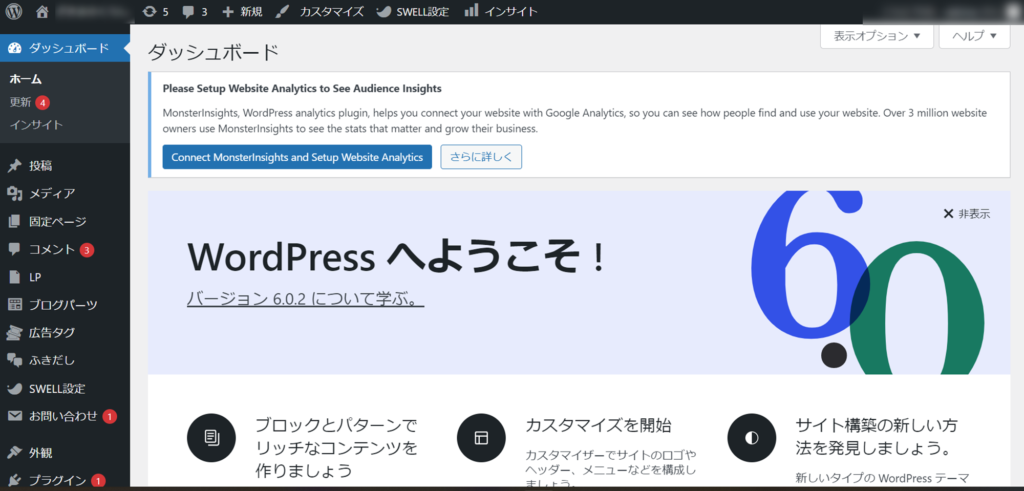This screenshot has height=491, width=1024.
Task: Open お問い合わせ menu in sidebar
Action: 65,416
